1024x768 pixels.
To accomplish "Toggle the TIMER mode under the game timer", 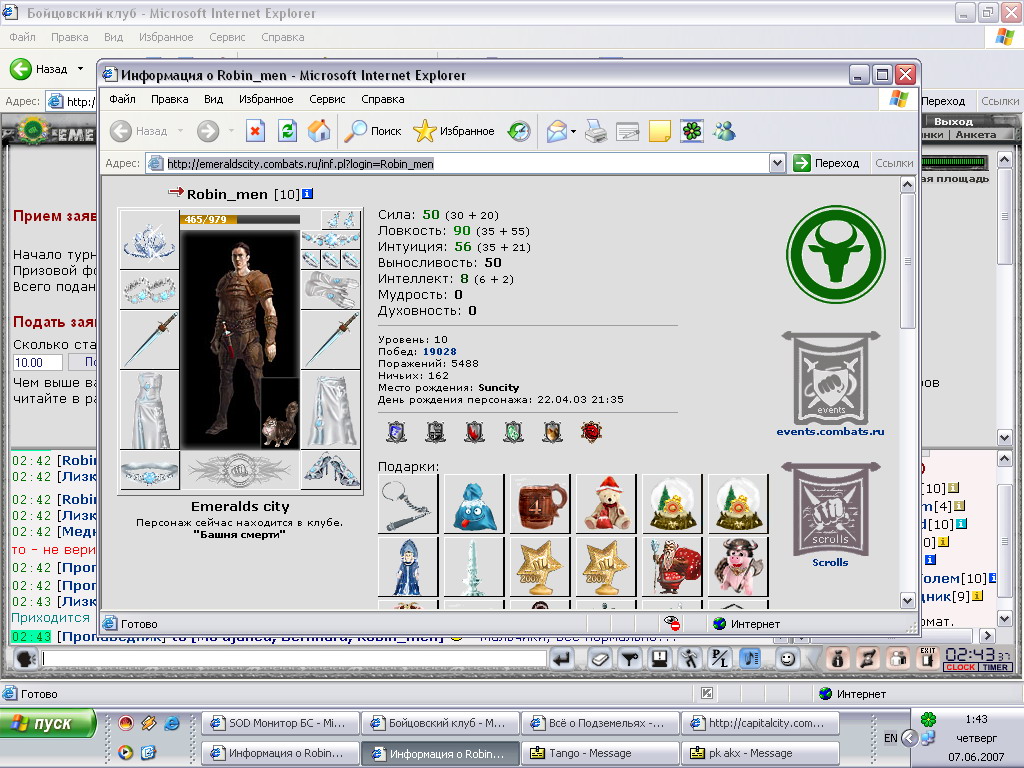I will click(995, 667).
